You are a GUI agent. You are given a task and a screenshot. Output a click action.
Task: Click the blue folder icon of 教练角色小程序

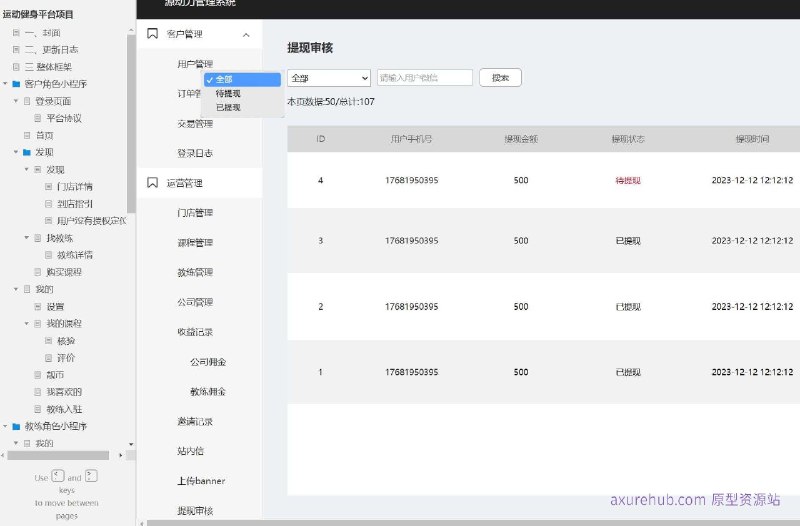(x=16, y=426)
